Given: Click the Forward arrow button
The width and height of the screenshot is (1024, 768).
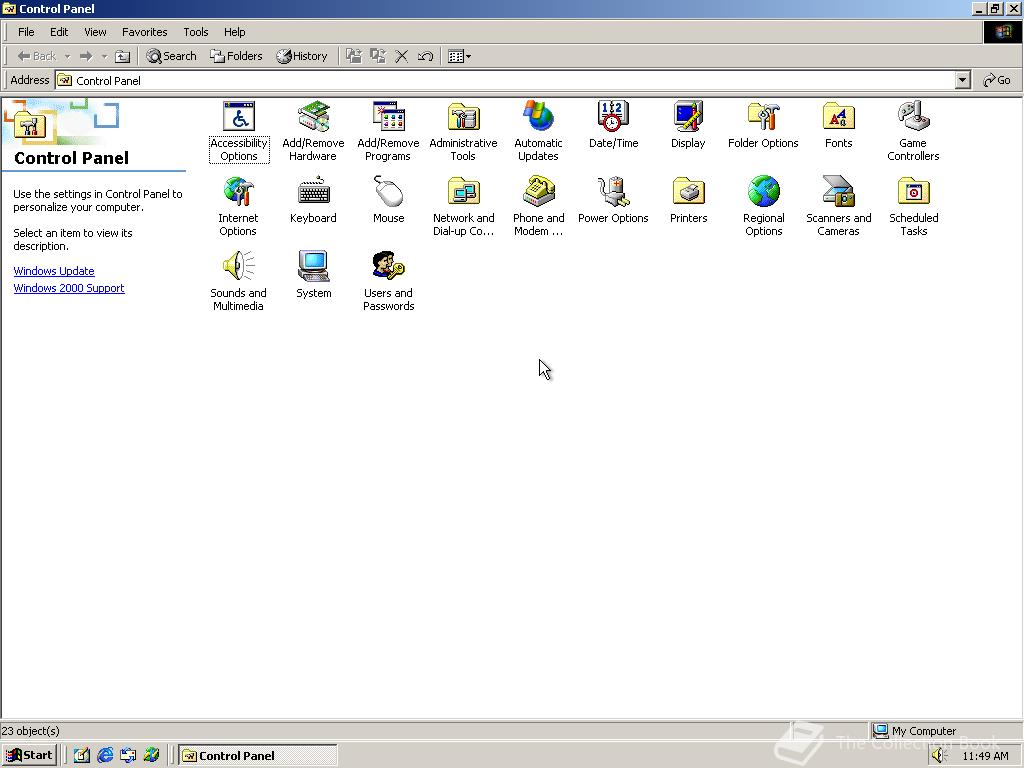Looking at the screenshot, I should [x=86, y=56].
